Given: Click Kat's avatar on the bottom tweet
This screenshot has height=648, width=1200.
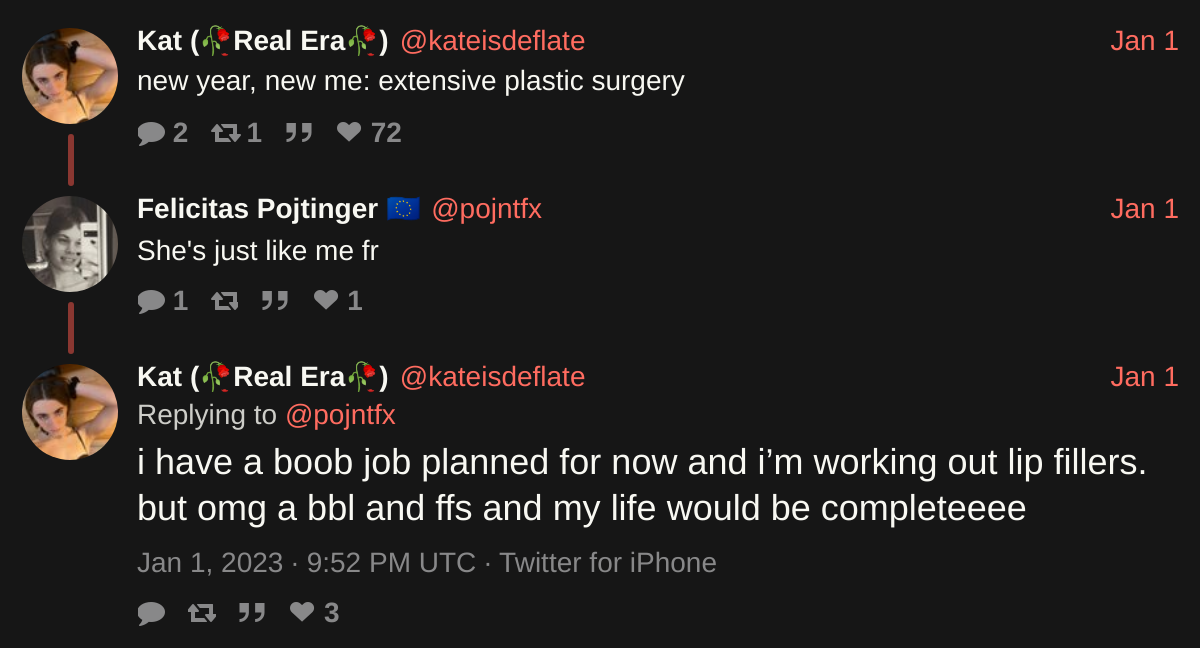Looking at the screenshot, I should click(70, 412).
